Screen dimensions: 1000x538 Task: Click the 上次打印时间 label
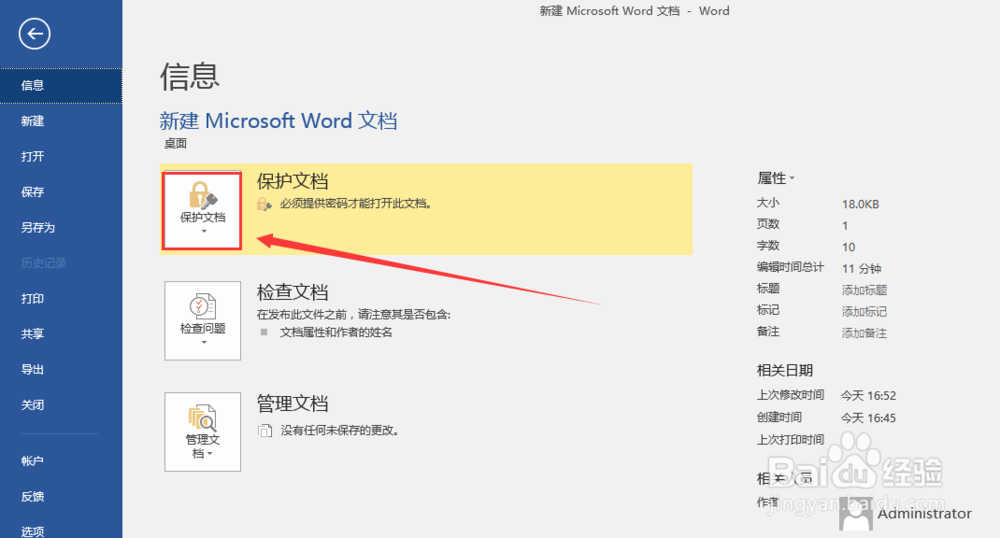coord(790,439)
